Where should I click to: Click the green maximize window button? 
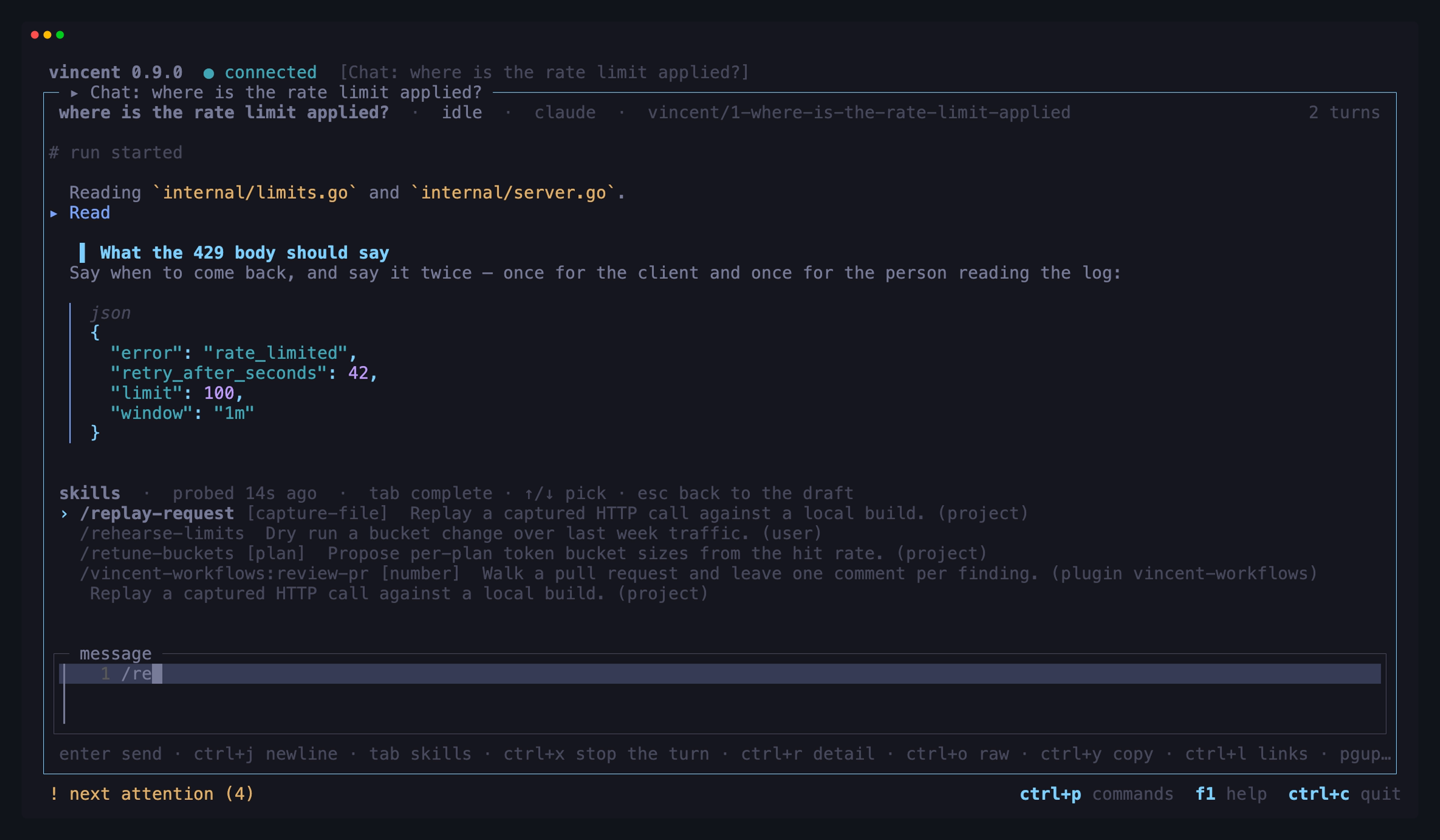tap(60, 35)
